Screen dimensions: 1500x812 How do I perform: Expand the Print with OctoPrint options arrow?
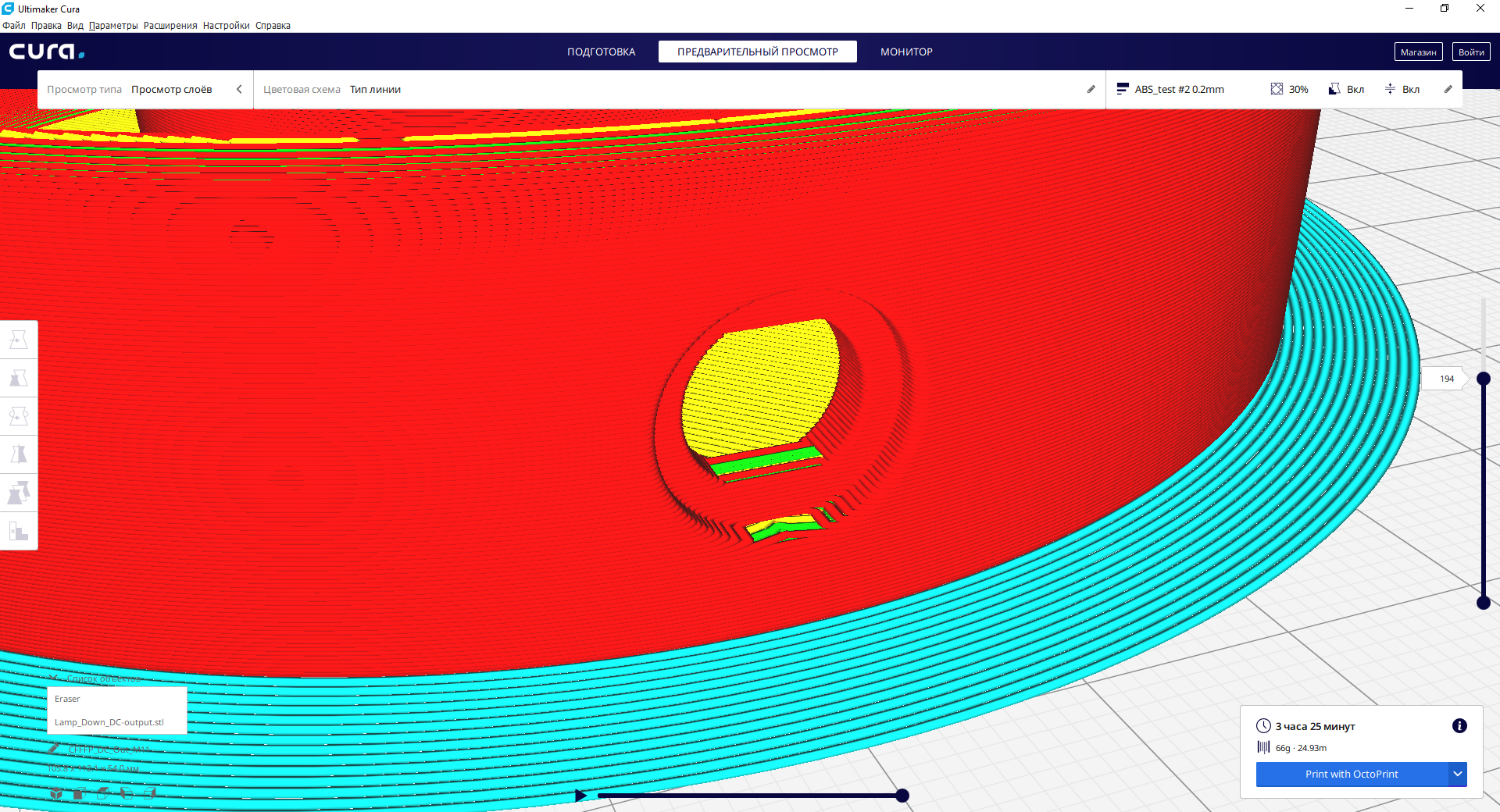(x=1457, y=774)
